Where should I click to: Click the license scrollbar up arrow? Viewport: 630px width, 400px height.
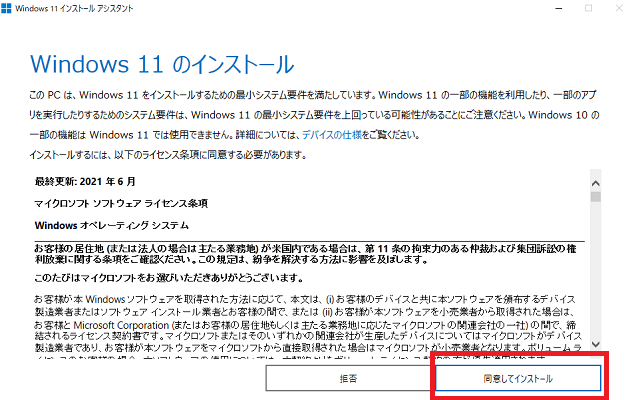coord(596,184)
